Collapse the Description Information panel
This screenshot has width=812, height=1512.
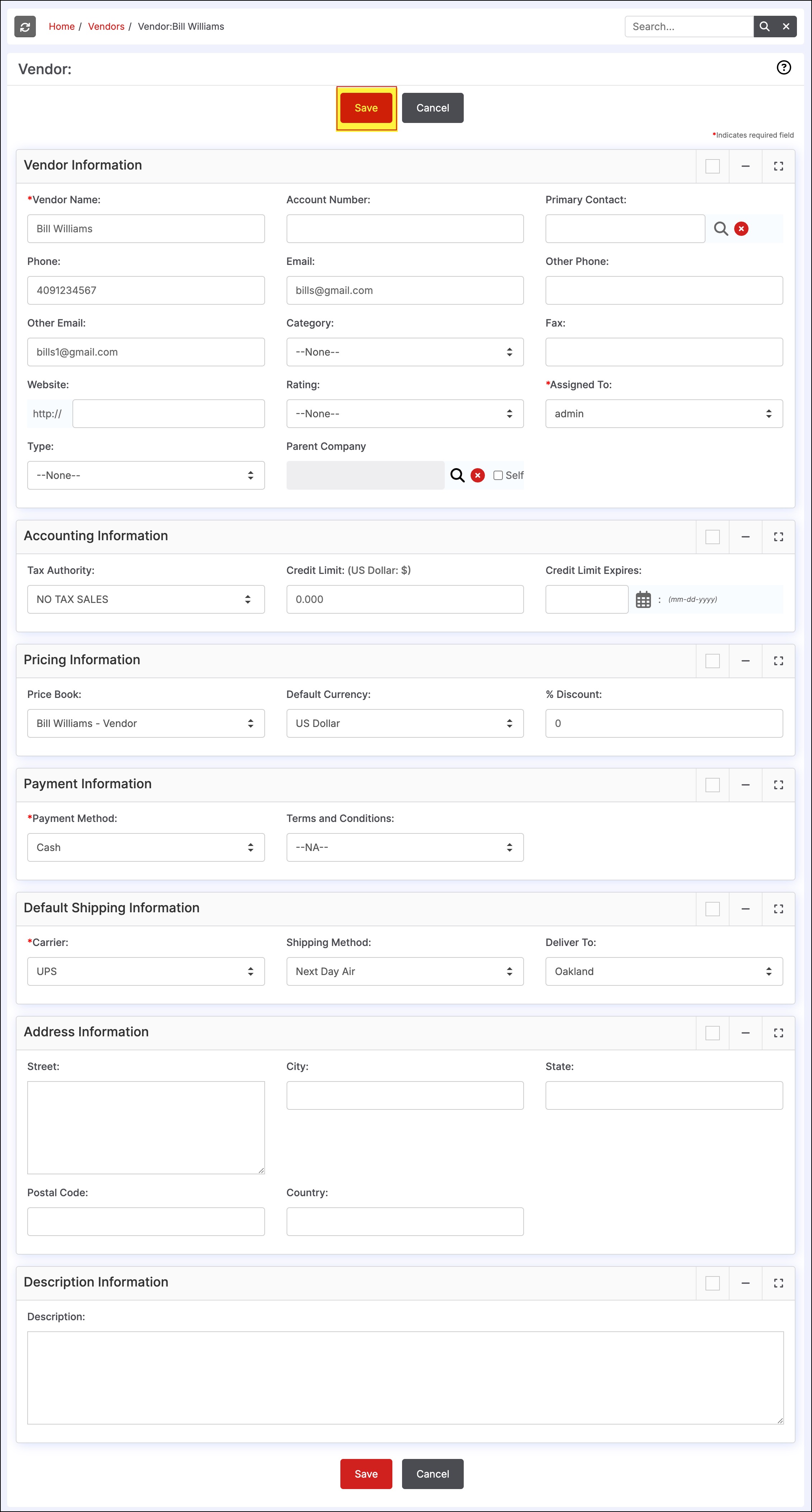(x=745, y=1283)
